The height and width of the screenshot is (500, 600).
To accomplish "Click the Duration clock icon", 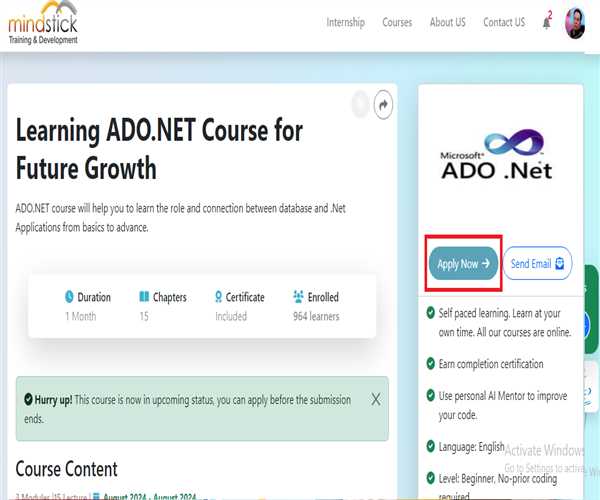I will click(69, 296).
